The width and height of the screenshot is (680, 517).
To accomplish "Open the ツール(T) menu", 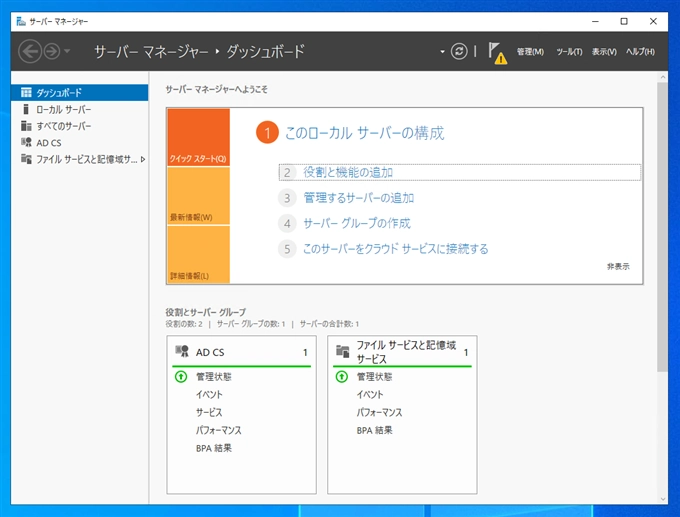I will click(569, 52).
